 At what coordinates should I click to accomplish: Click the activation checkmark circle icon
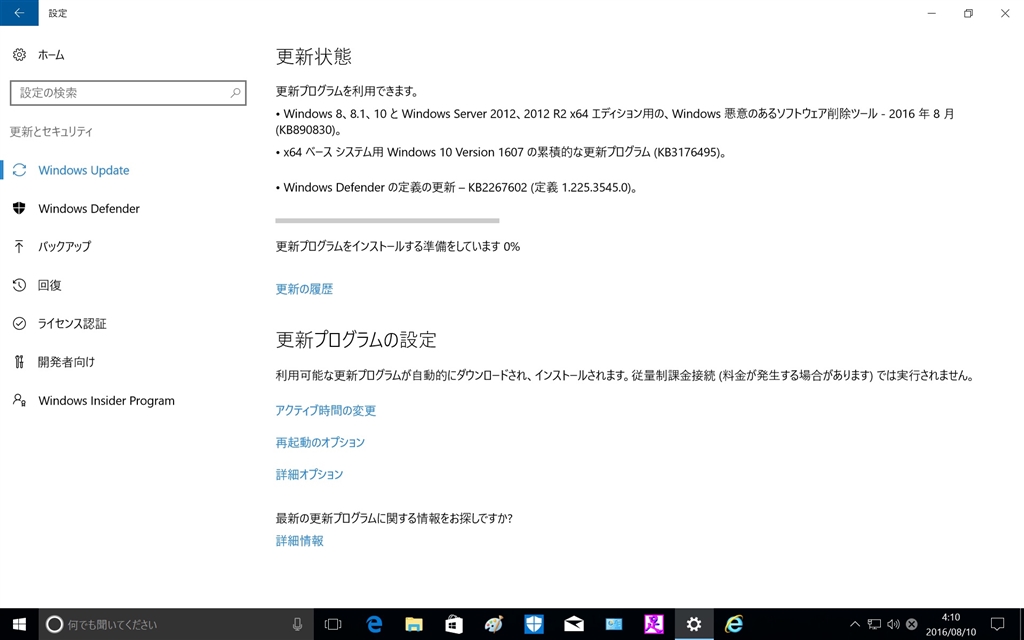click(x=20, y=323)
